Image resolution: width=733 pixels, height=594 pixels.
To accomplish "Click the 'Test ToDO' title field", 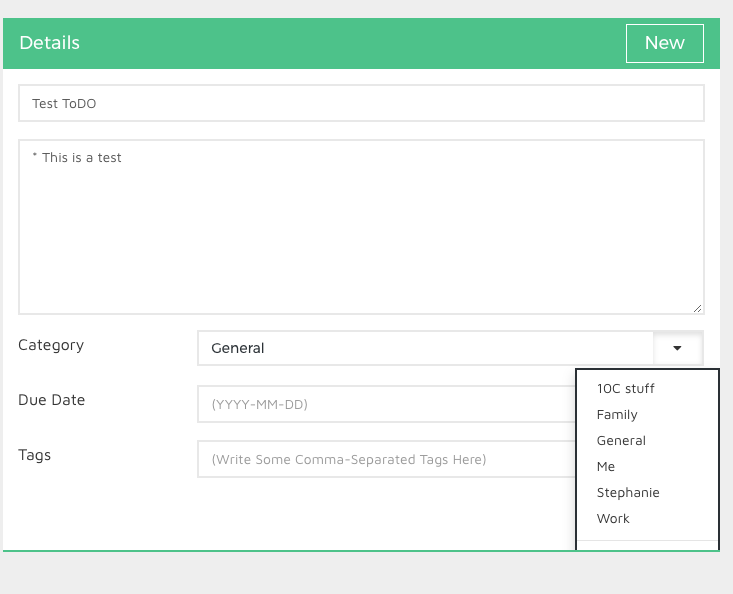I will point(360,103).
